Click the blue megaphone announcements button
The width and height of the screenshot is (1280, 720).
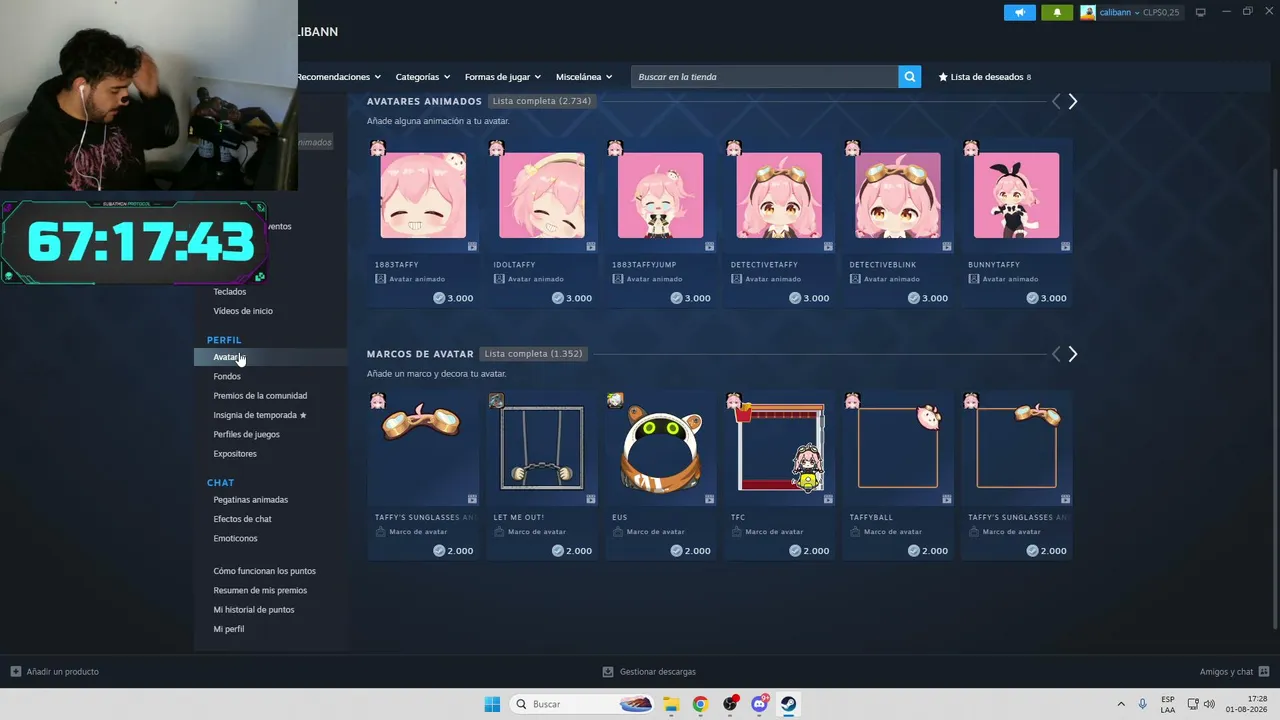point(1019,12)
